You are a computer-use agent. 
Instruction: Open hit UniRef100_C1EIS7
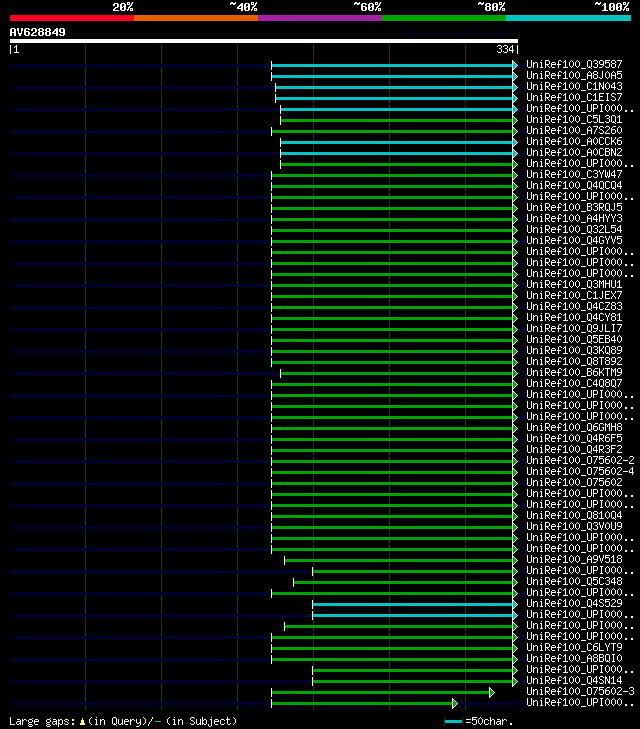tap(574, 97)
